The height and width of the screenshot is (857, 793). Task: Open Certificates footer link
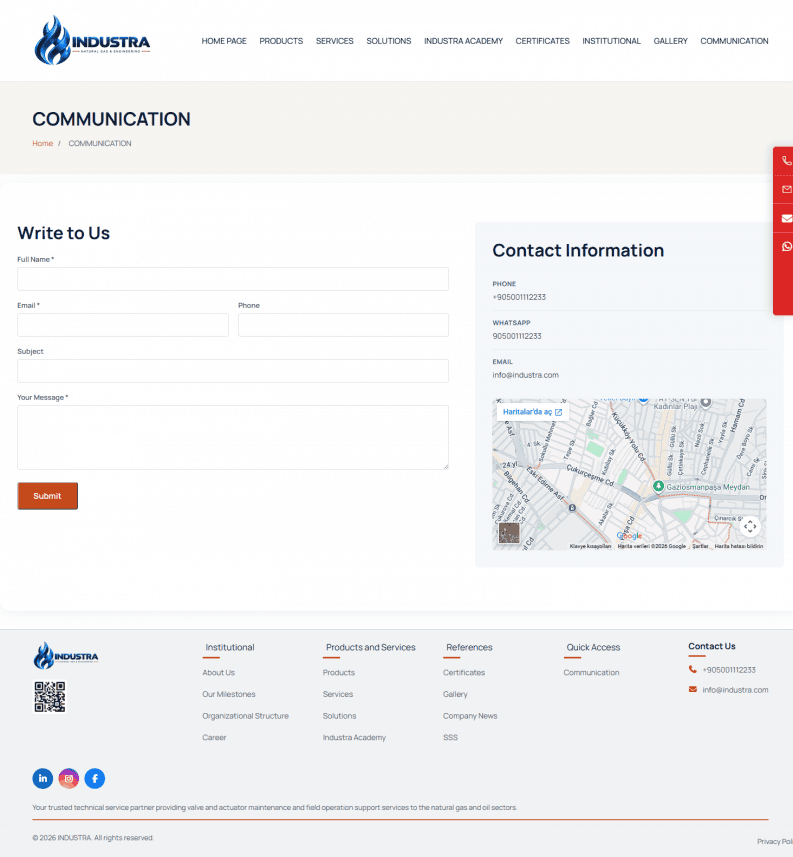tap(464, 672)
